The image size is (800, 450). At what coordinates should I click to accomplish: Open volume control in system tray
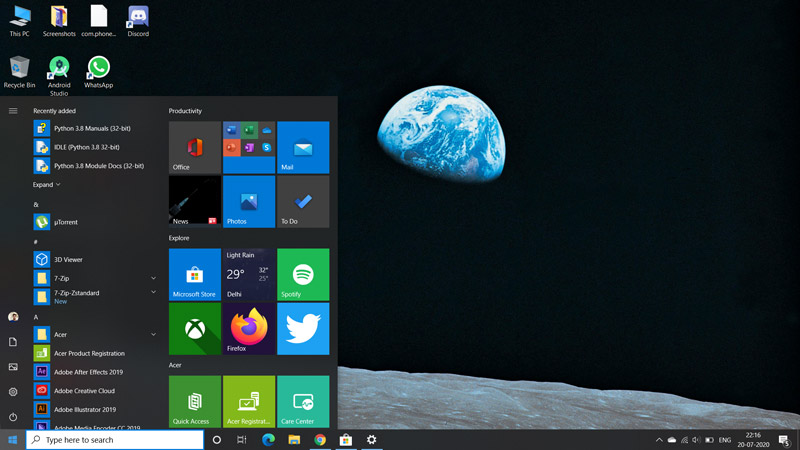(696, 440)
